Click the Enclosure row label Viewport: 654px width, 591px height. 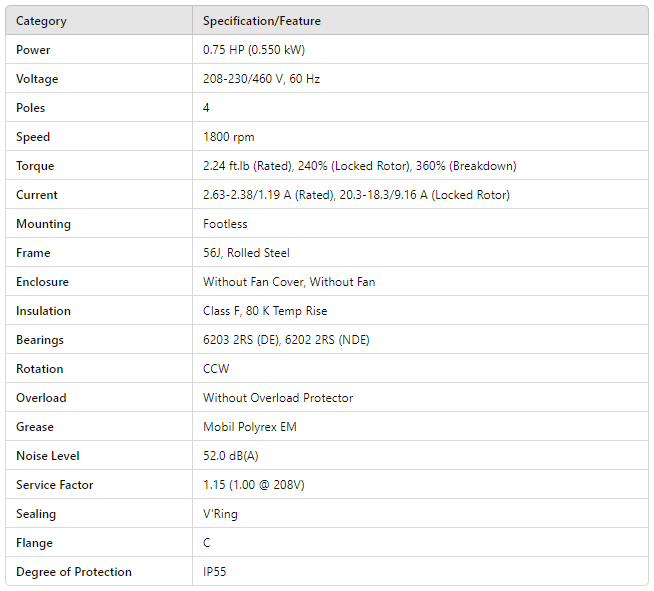[42, 282]
